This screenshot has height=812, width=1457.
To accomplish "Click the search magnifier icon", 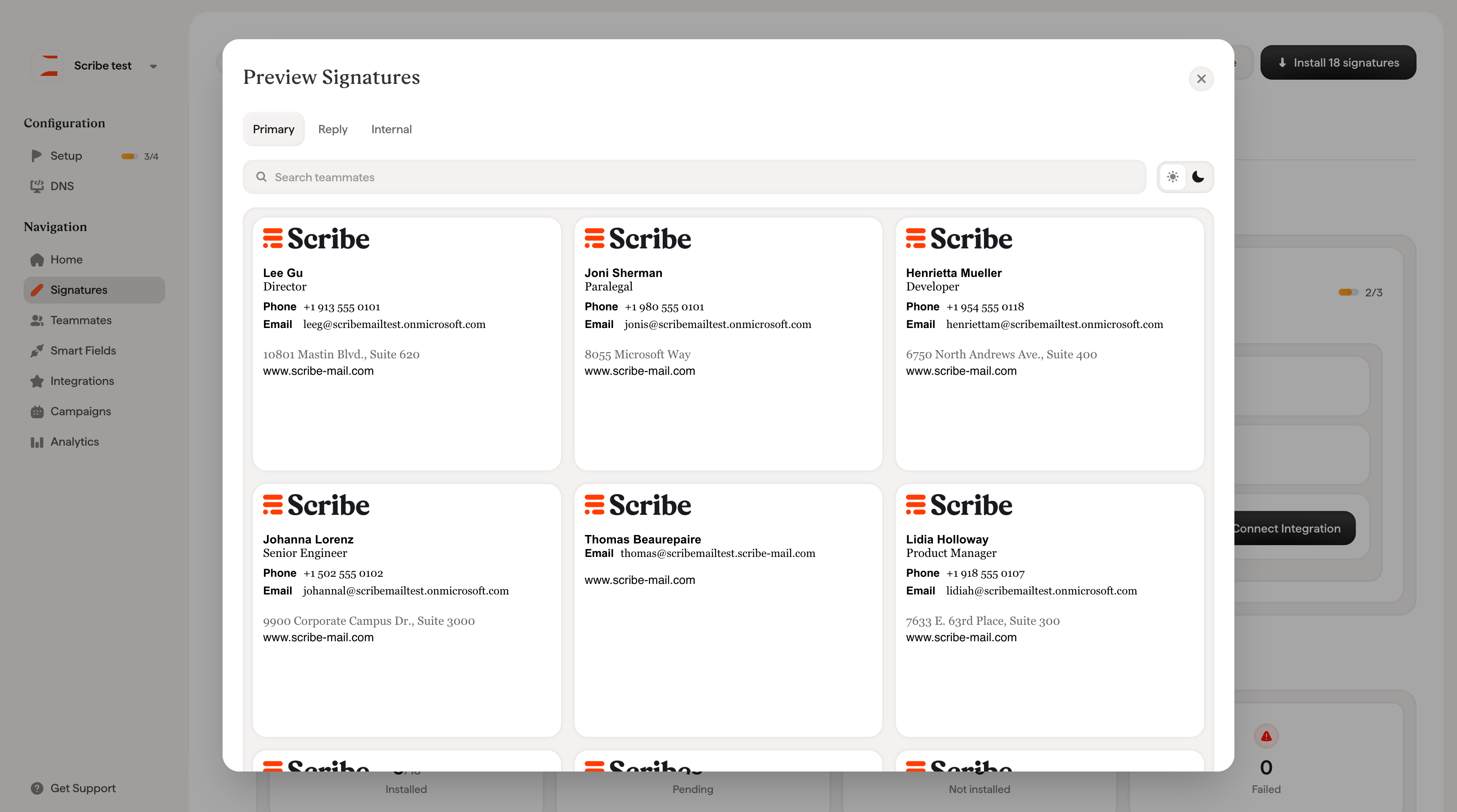I will pyautogui.click(x=261, y=177).
